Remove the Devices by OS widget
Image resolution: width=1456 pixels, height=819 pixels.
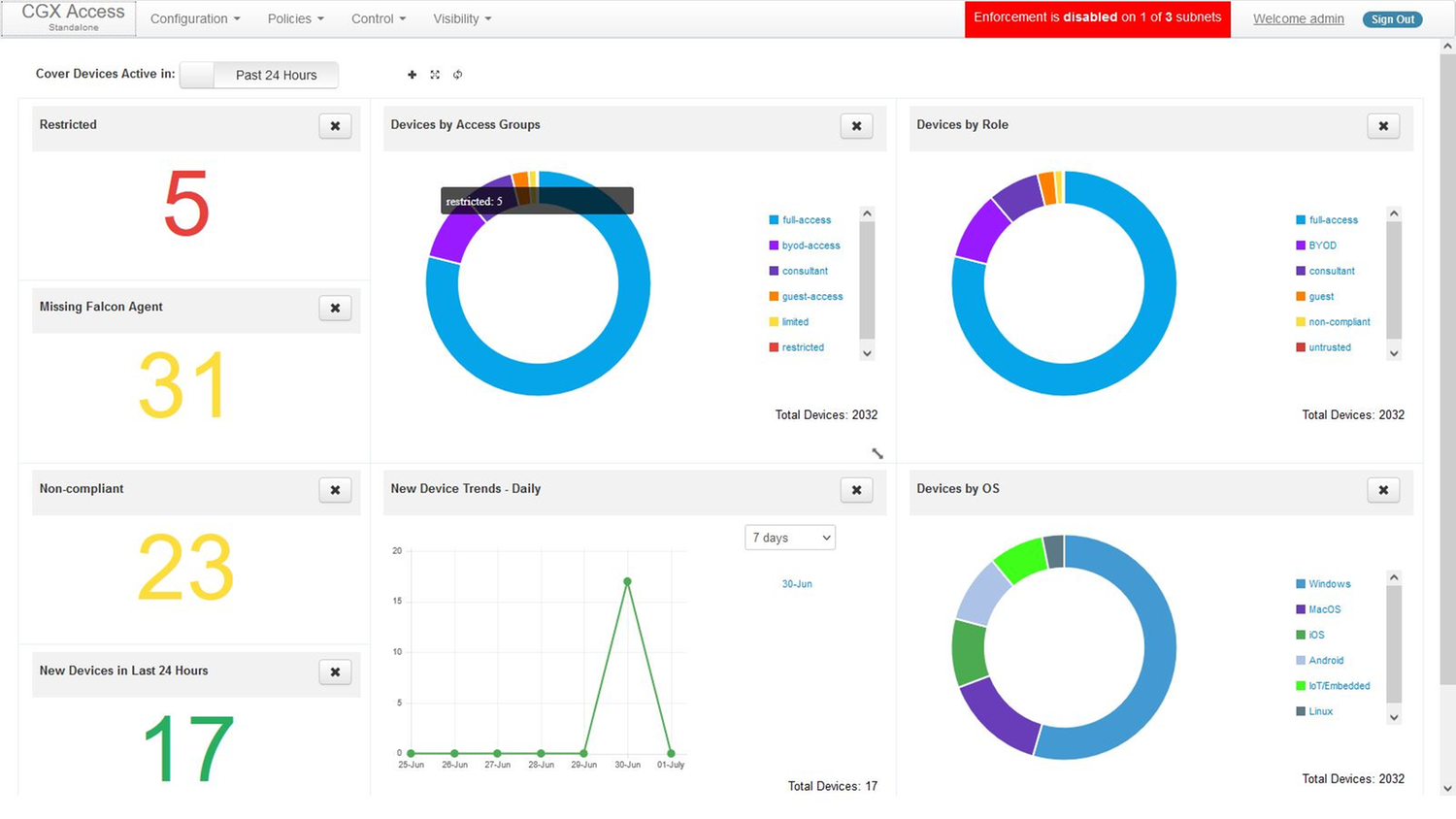tap(1382, 490)
